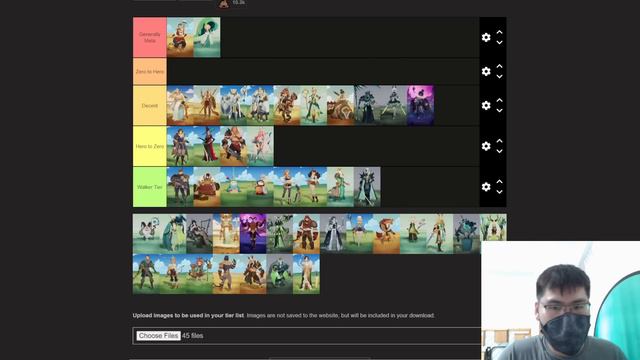This screenshot has width=640, height=360.
Task: Move Hero to Zero tier down
Action: (x=499, y=151)
